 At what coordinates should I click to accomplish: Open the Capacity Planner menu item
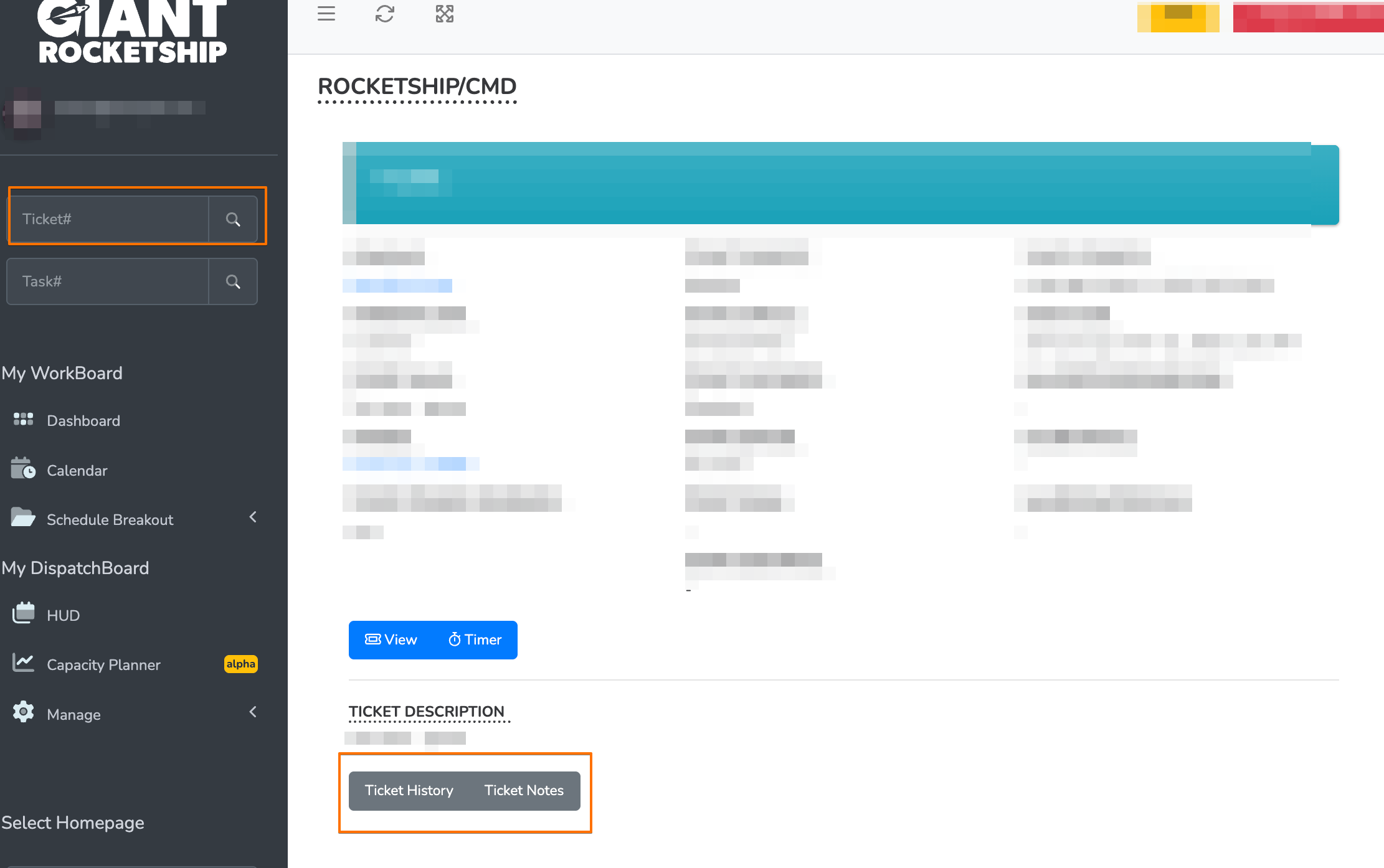pos(103,665)
